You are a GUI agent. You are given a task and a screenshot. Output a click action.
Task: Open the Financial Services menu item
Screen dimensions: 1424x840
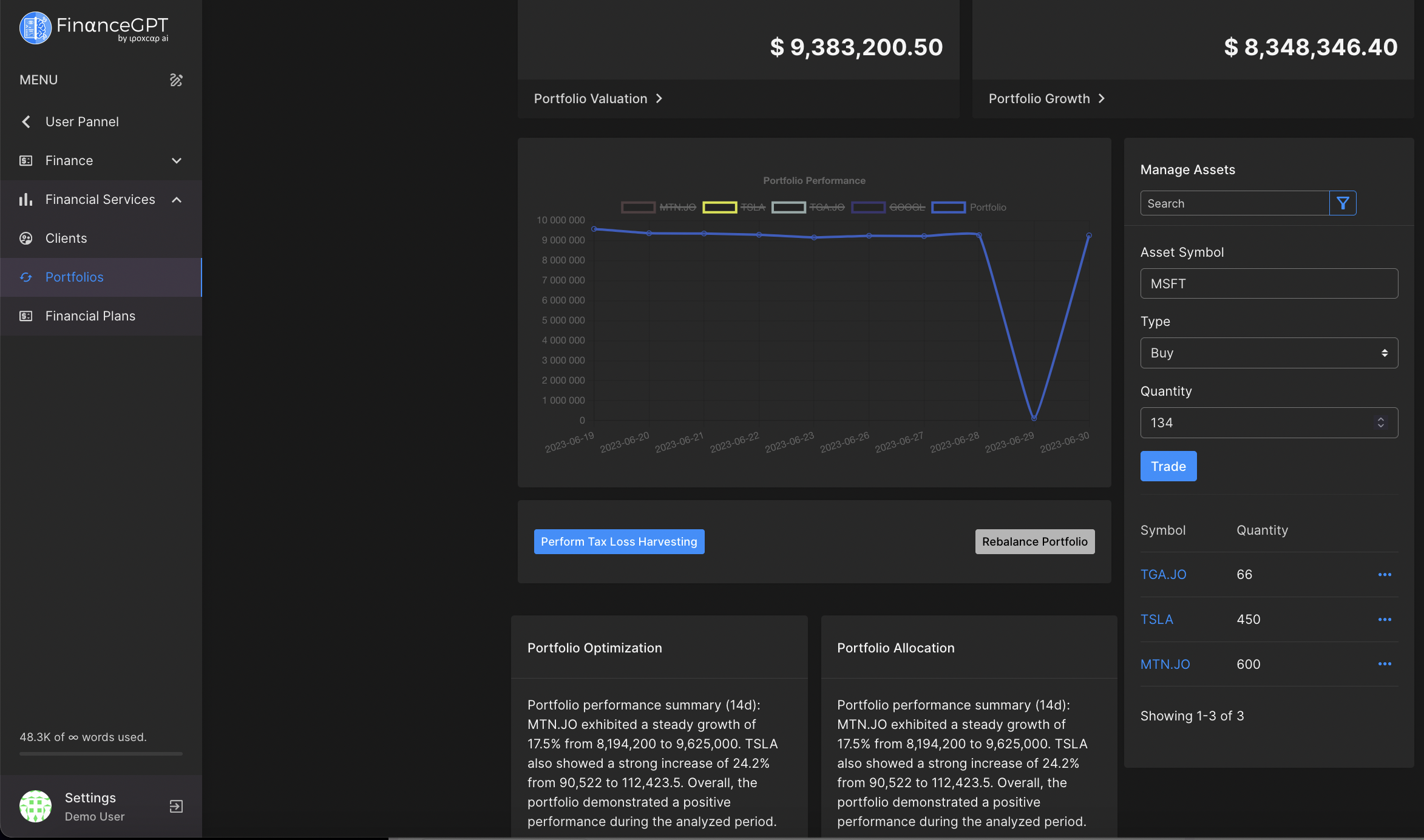tap(101, 200)
